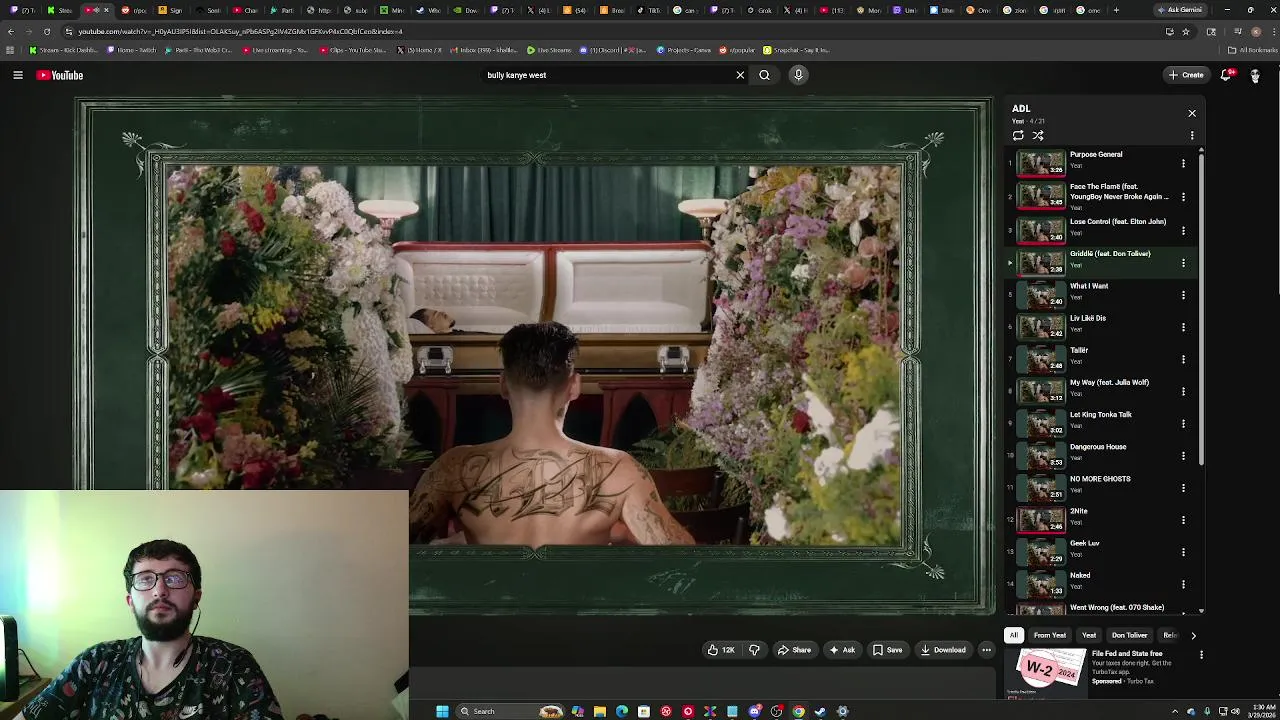Image resolution: width=1280 pixels, height=720 pixels.
Task: Select the Yeat filter chip
Action: tap(1089, 635)
